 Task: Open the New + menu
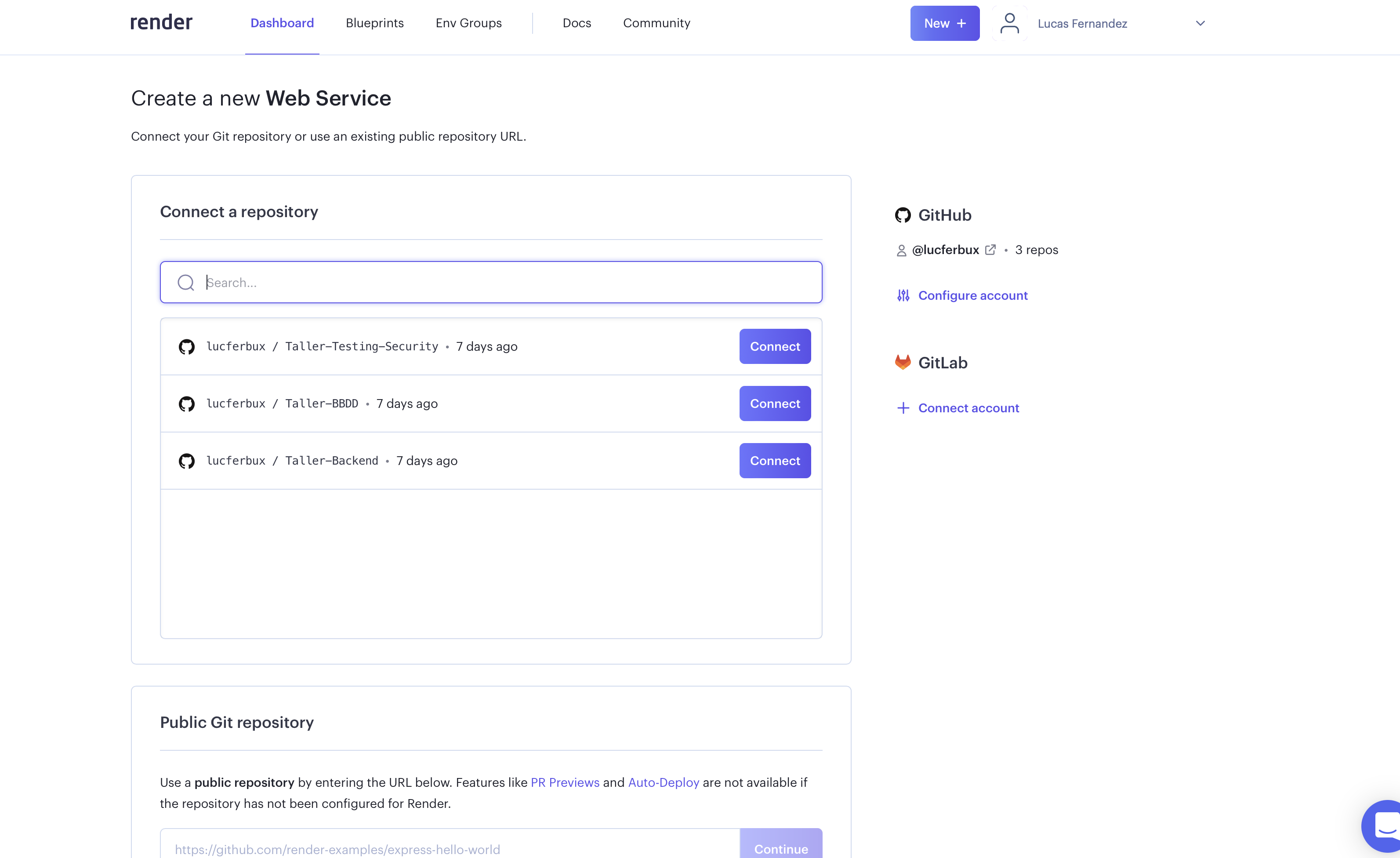point(944,23)
